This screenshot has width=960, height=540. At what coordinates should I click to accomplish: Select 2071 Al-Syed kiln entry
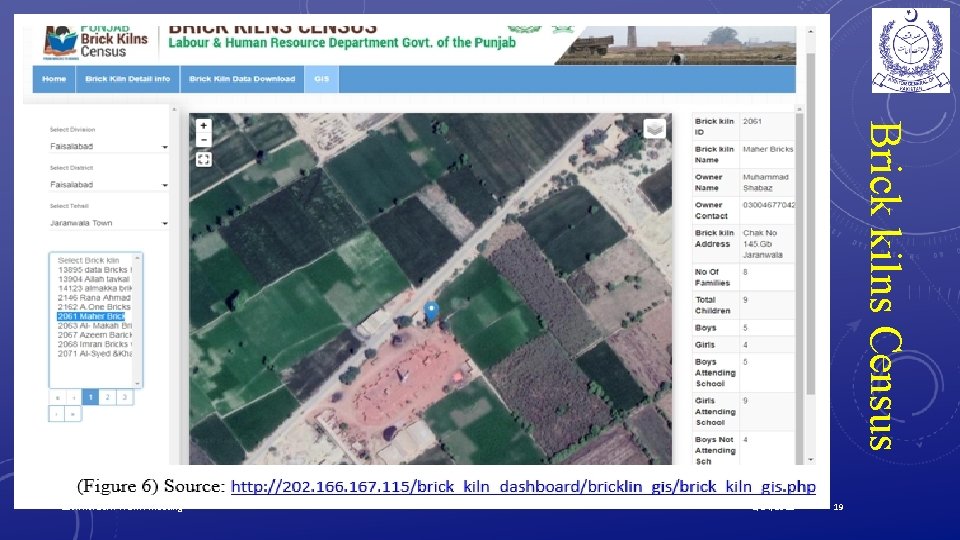click(x=94, y=353)
